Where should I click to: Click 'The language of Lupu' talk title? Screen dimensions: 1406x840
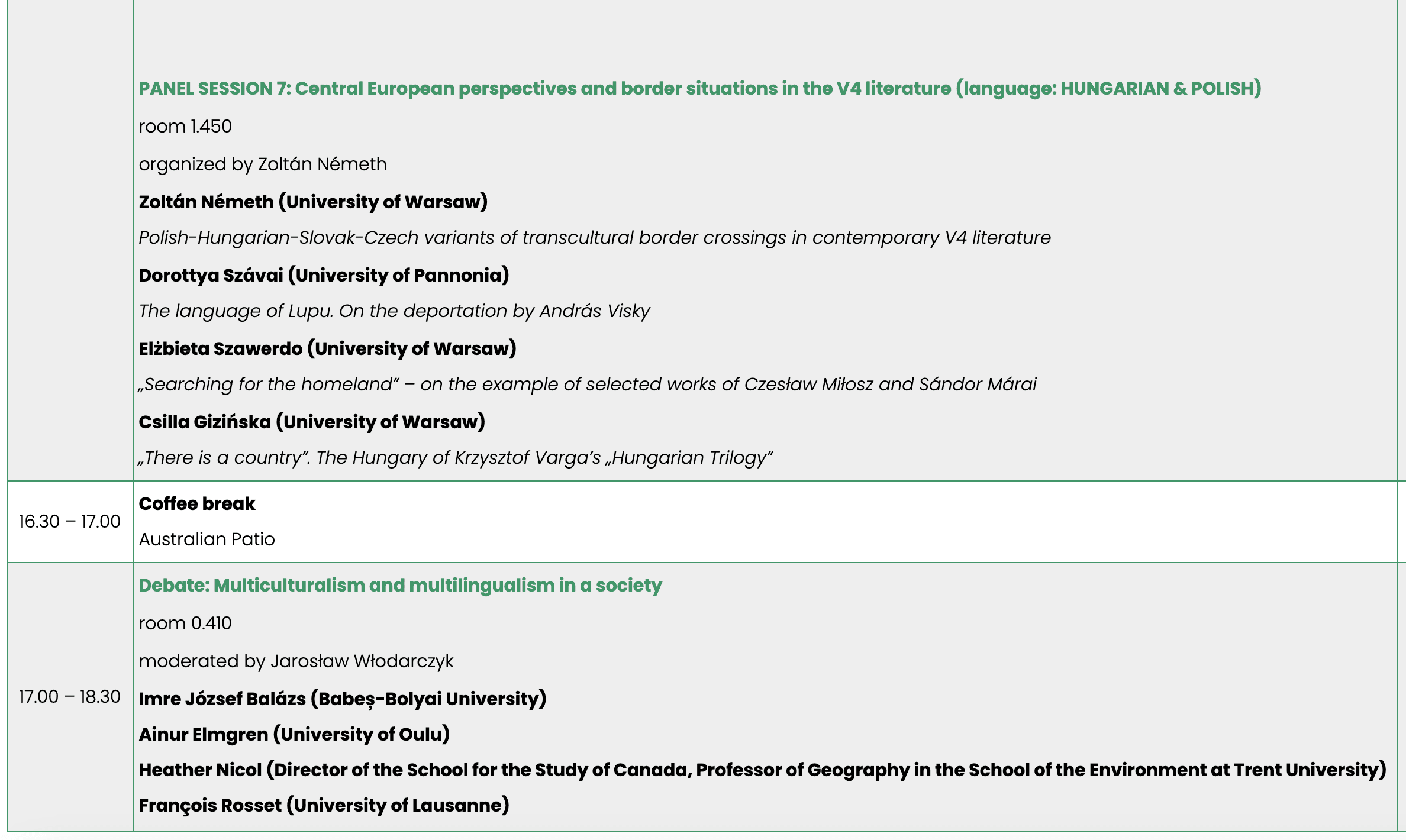coord(394,311)
